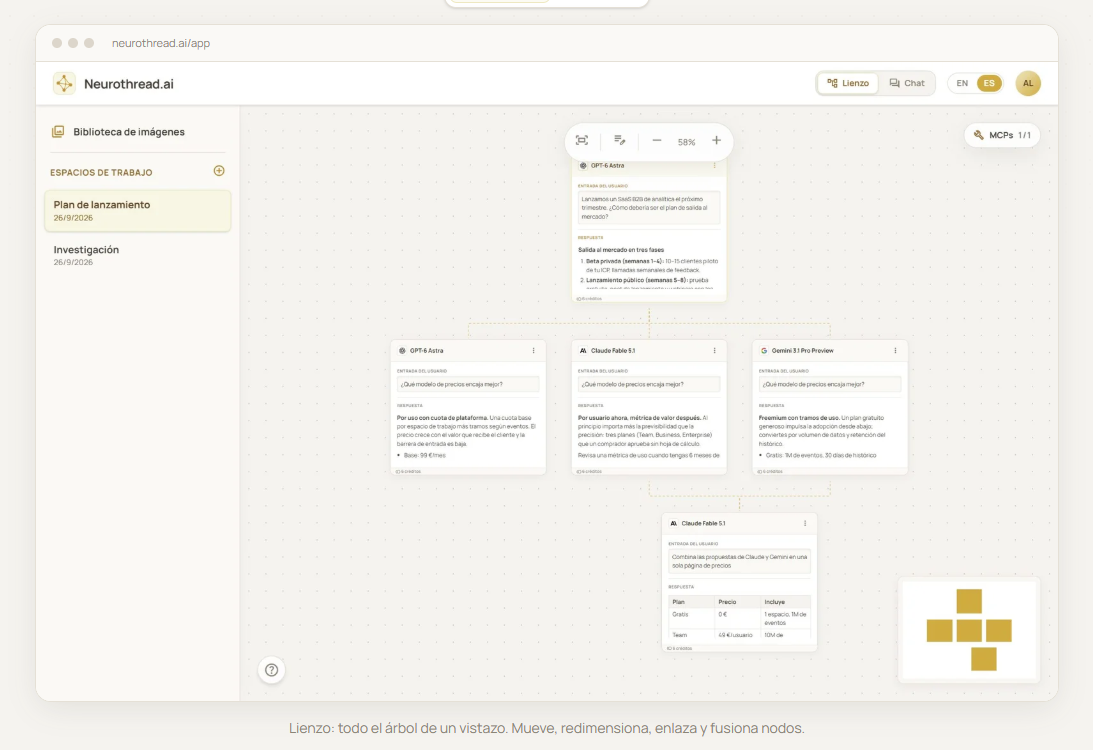Click the prompt field in the Gemini node
The width and height of the screenshot is (1093, 750).
tap(830, 384)
